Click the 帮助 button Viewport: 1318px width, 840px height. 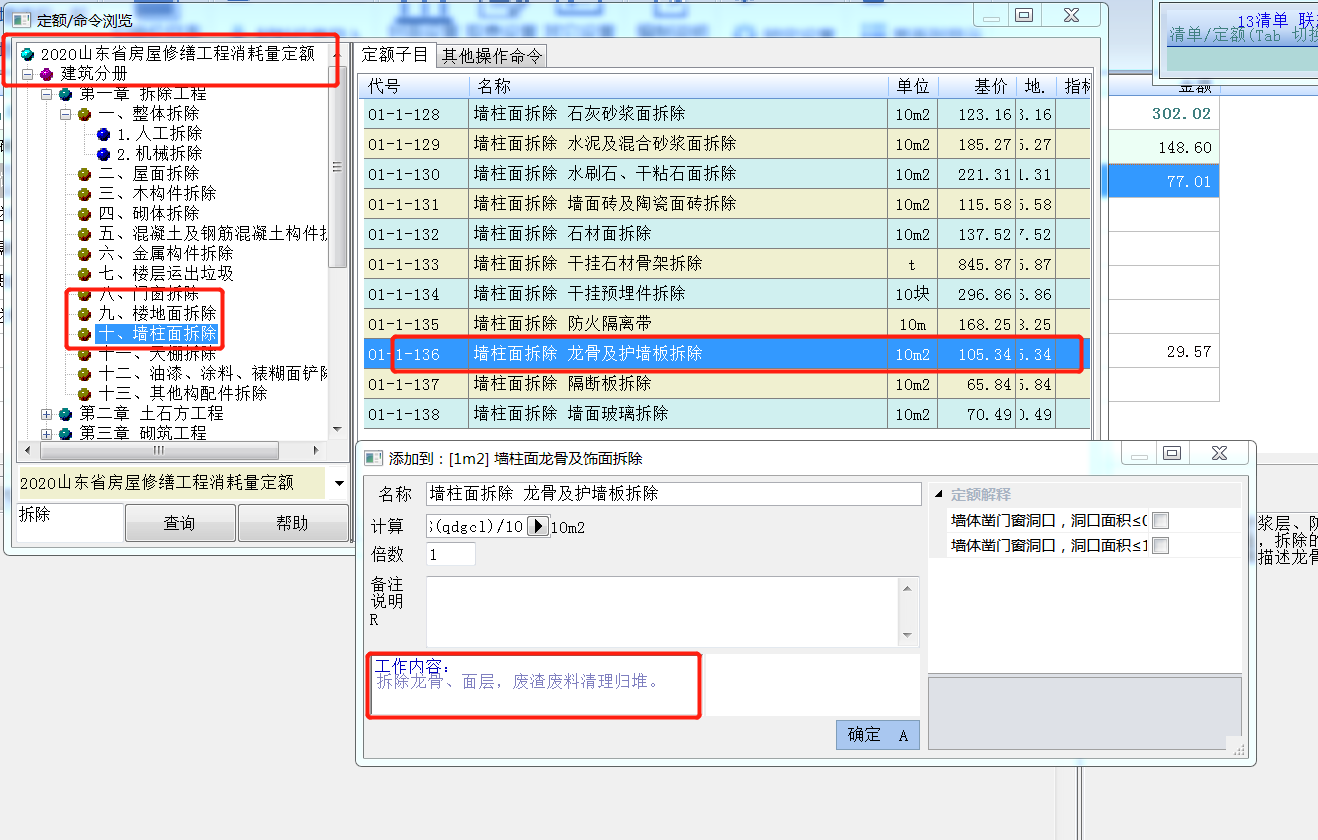tap(293, 523)
